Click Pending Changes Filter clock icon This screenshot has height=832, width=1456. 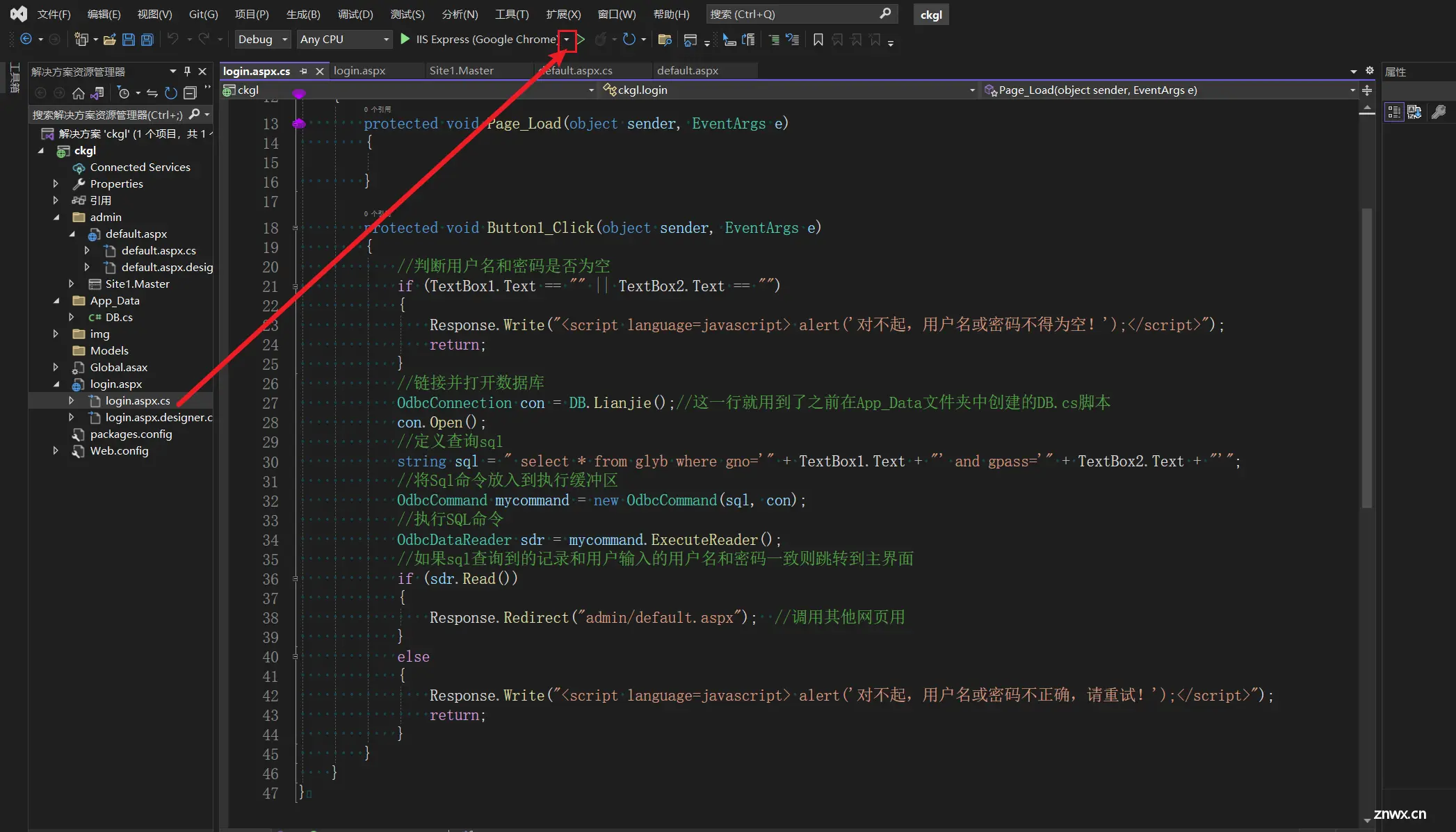(x=124, y=92)
